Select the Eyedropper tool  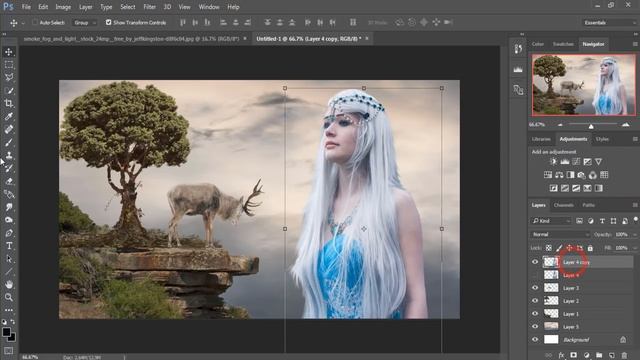(9, 116)
